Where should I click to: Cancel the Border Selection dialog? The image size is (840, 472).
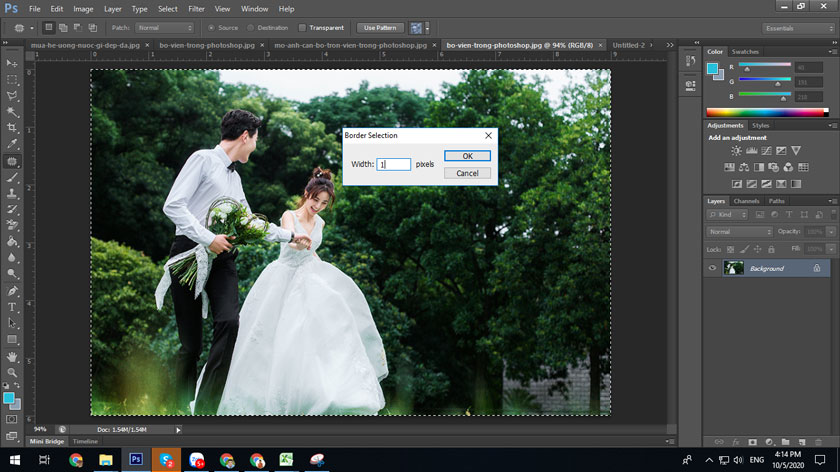click(467, 173)
